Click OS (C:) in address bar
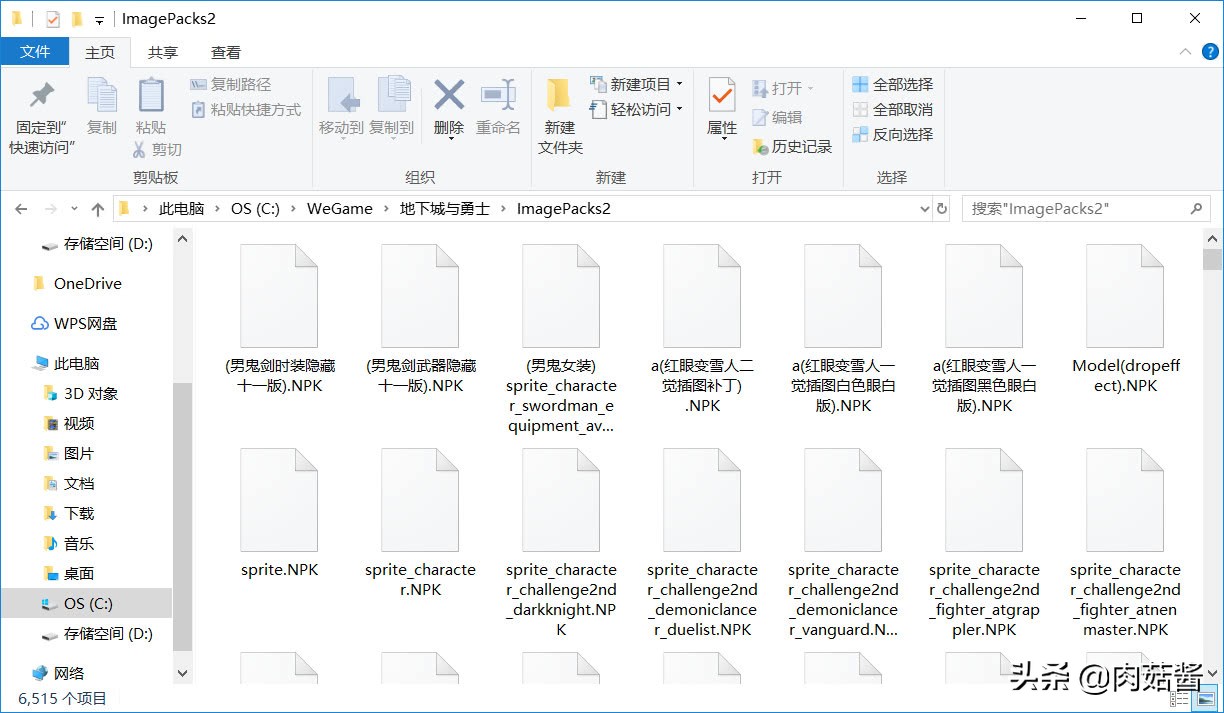 pos(255,209)
